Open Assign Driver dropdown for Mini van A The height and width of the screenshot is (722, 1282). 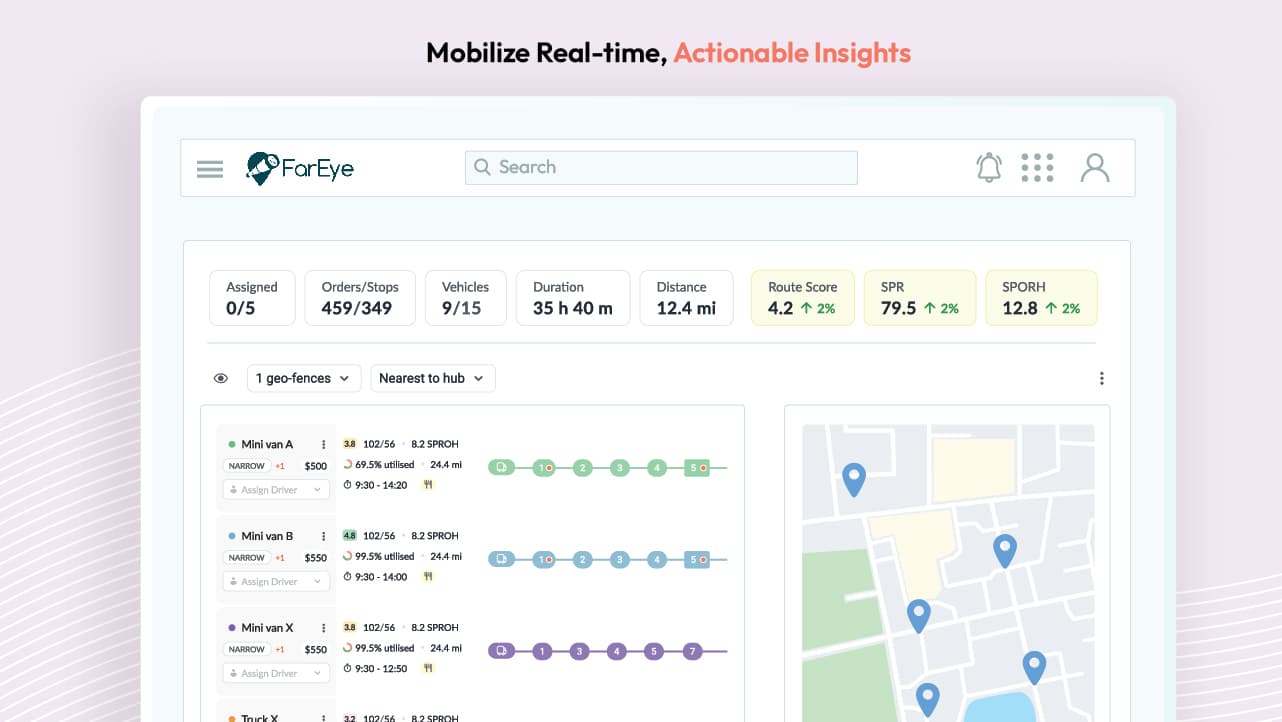[x=276, y=490]
